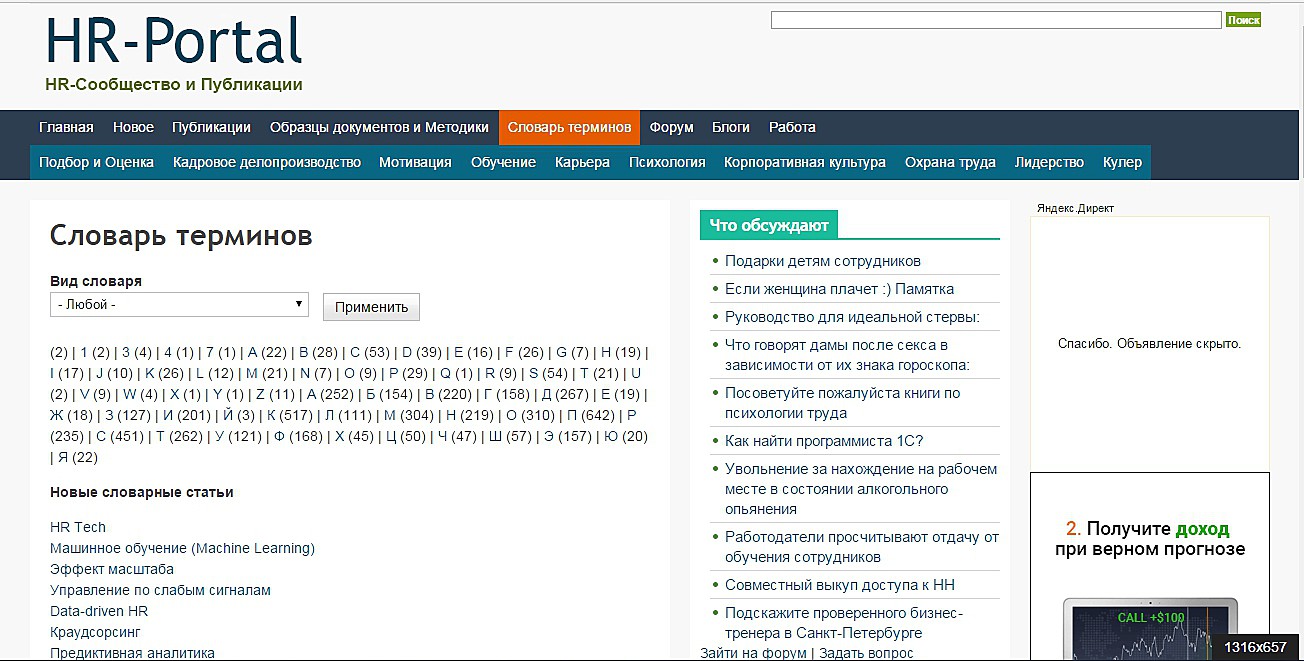Filter glossary by Cyrillic letter Б
Viewport: 1304px width, 661px height.
coord(371,394)
